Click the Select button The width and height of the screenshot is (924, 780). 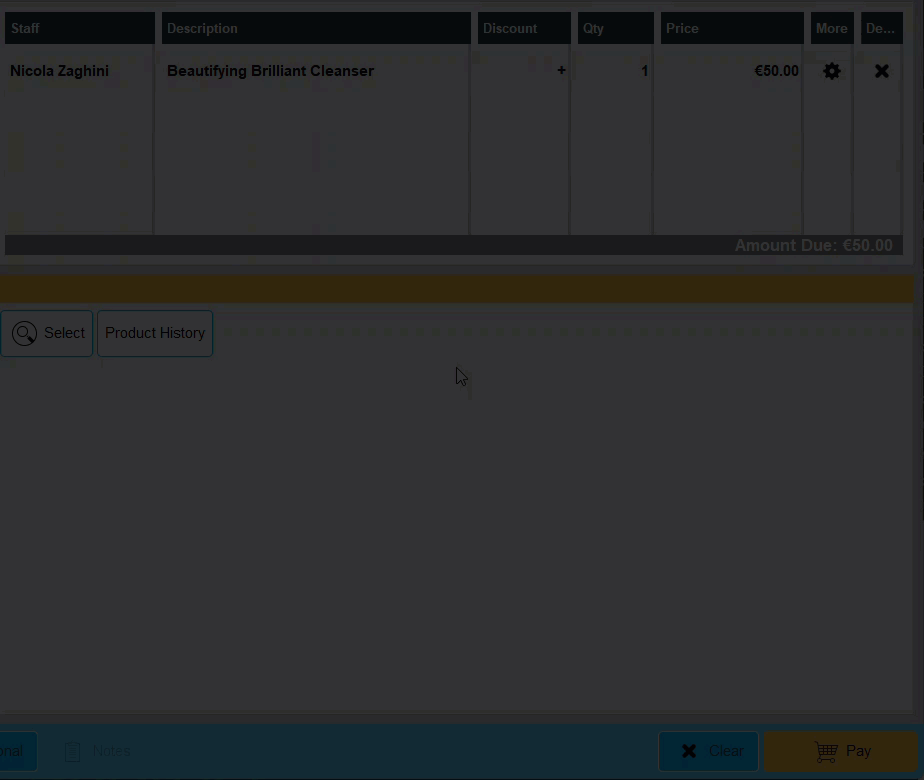click(x=47, y=333)
